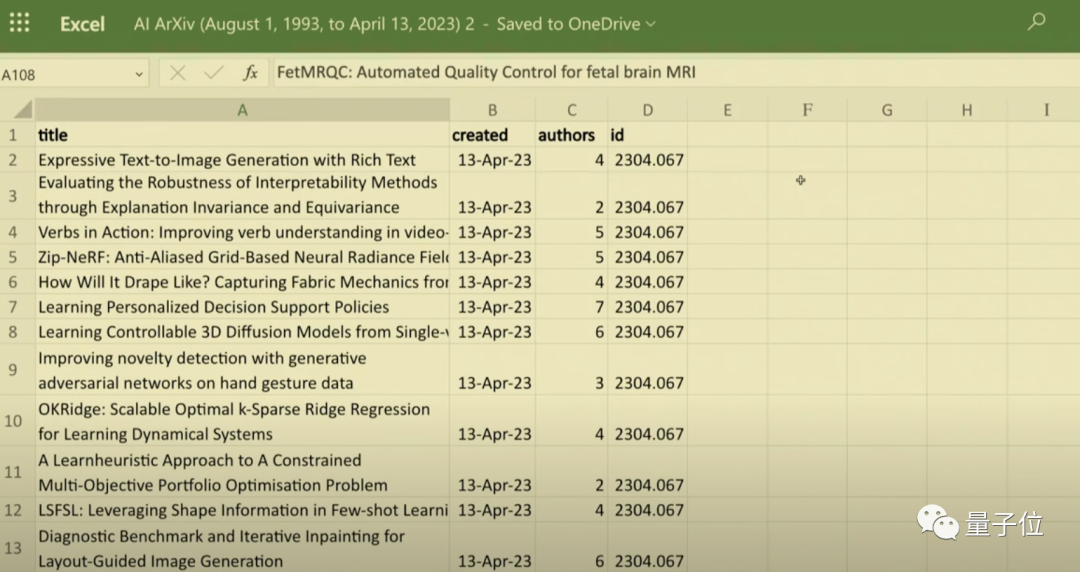
Task: Select column D header
Action: coord(647,110)
